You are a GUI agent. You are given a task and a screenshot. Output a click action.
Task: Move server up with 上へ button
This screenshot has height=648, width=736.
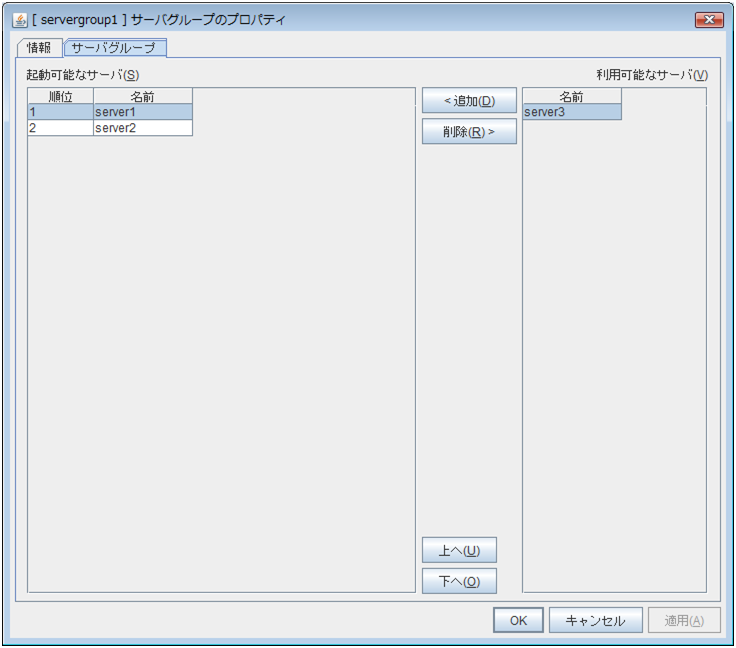(459, 550)
